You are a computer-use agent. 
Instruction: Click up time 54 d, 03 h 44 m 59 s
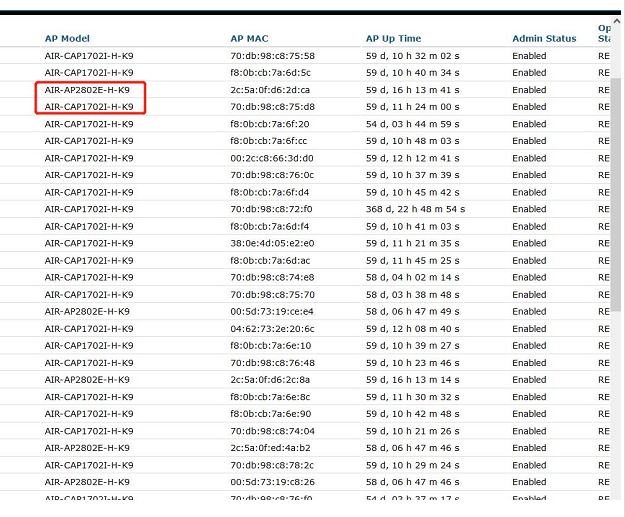pos(413,124)
